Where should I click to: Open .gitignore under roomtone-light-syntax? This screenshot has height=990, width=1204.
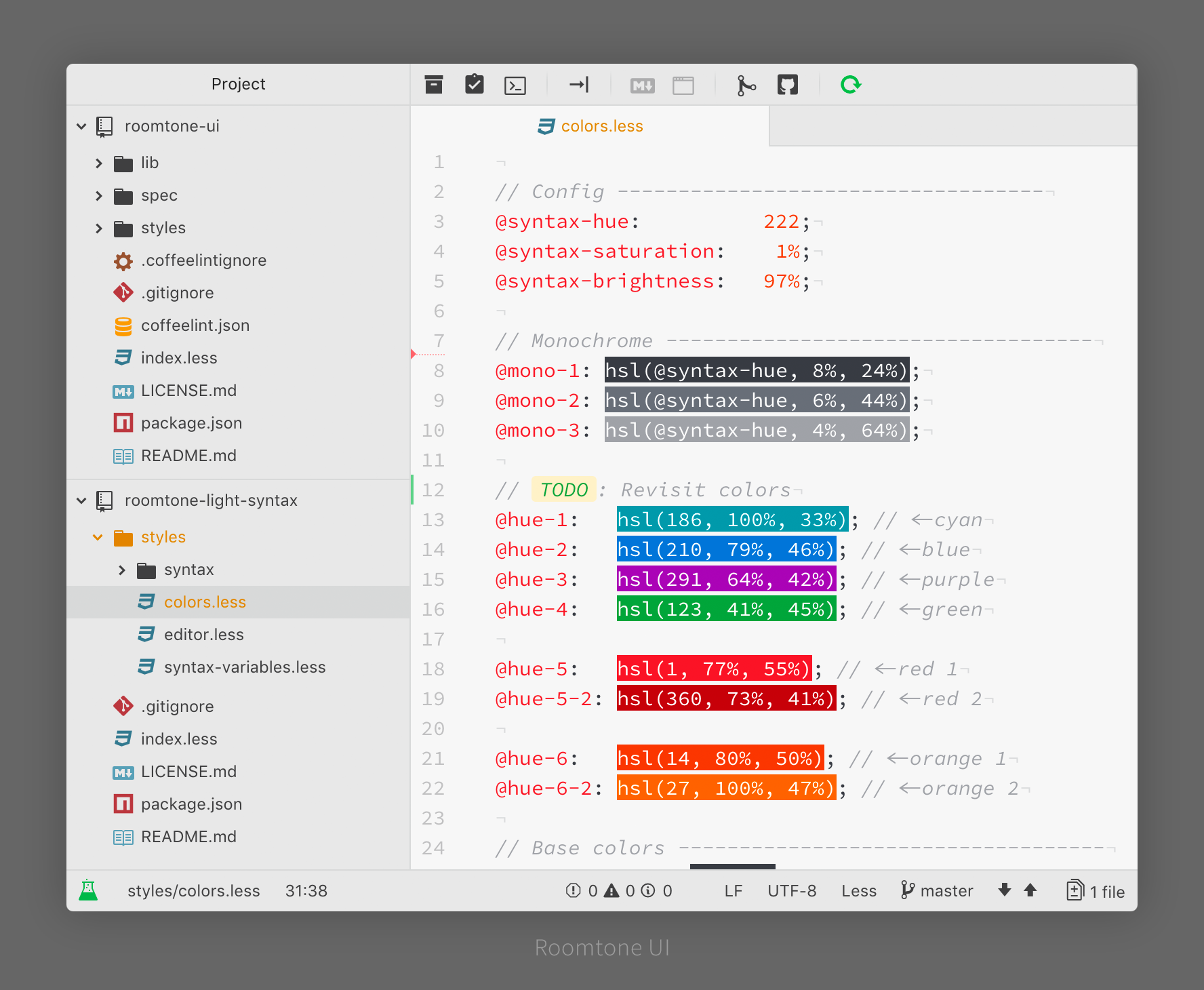click(x=238, y=707)
